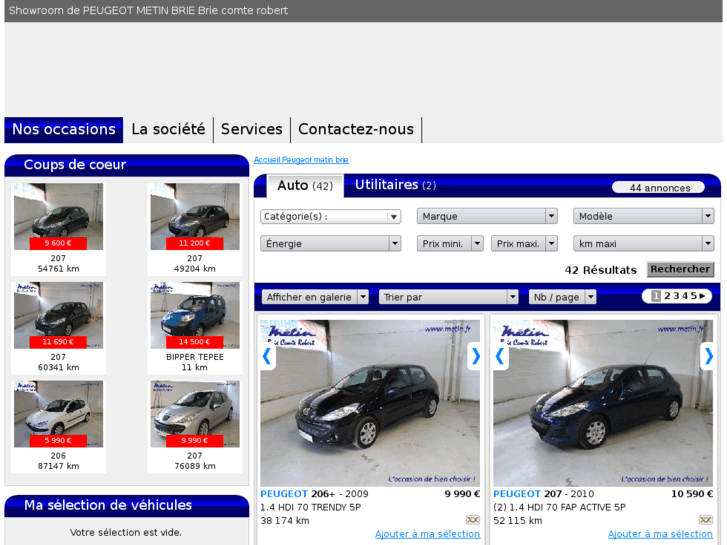The width and height of the screenshot is (727, 545).
Task: Click the Rechercher button
Action: click(680, 269)
